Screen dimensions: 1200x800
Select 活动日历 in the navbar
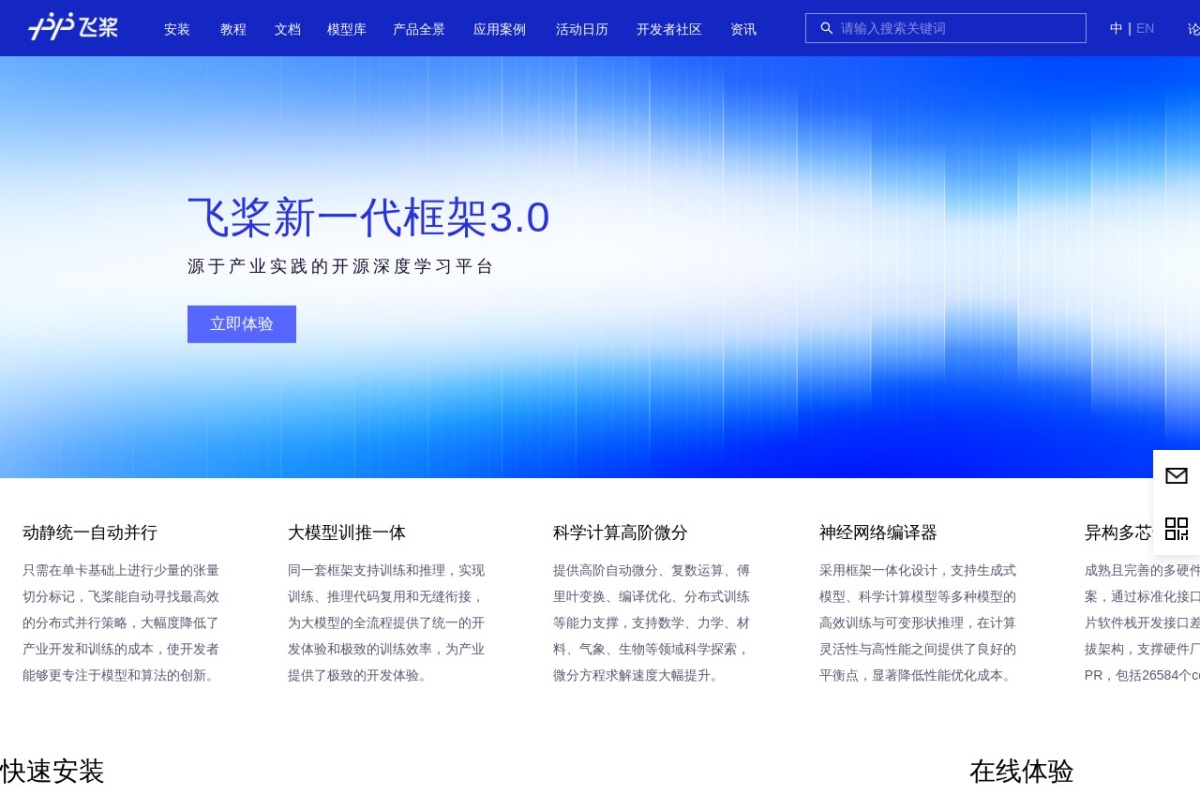582,29
